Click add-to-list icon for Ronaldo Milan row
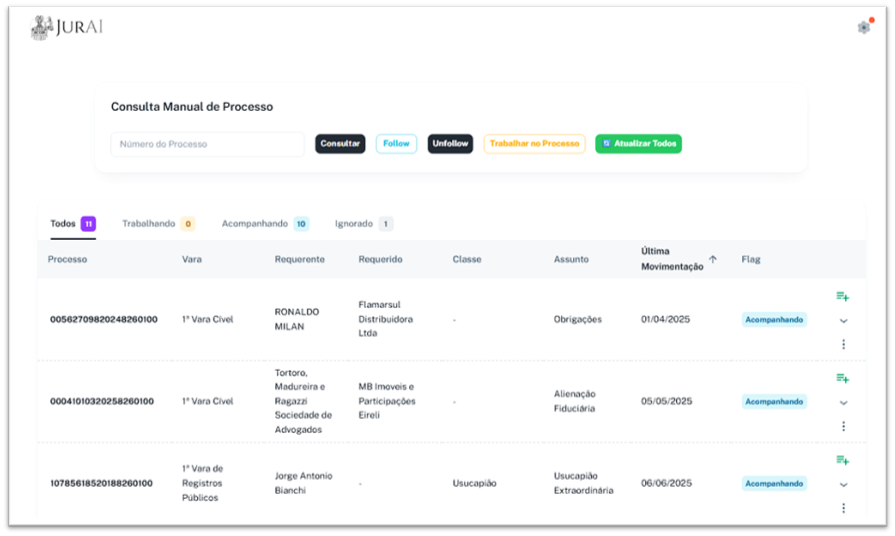The height and width of the screenshot is (536, 895). pyautogui.click(x=843, y=296)
